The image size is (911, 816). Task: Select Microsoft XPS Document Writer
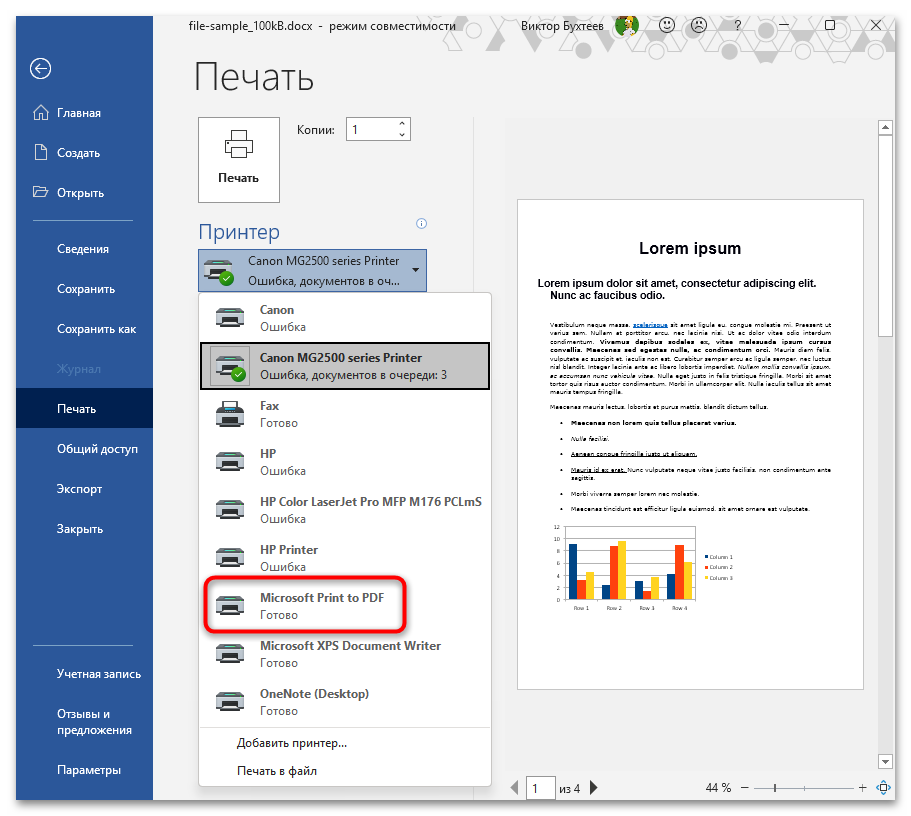click(x=345, y=653)
